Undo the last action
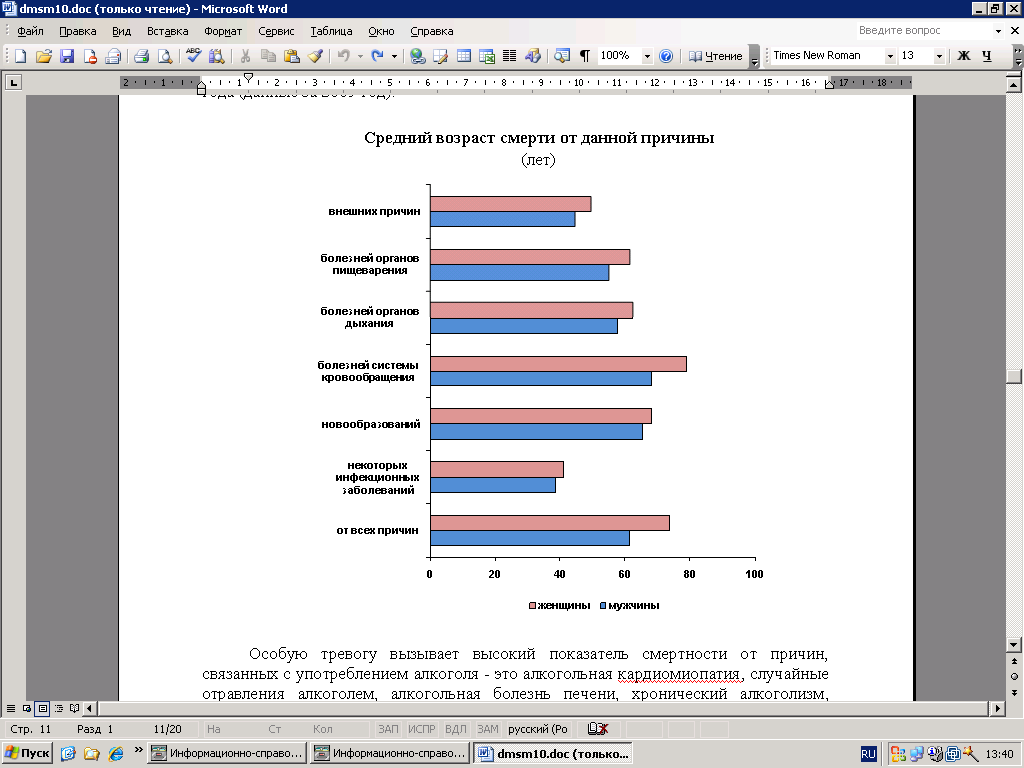 (344, 56)
